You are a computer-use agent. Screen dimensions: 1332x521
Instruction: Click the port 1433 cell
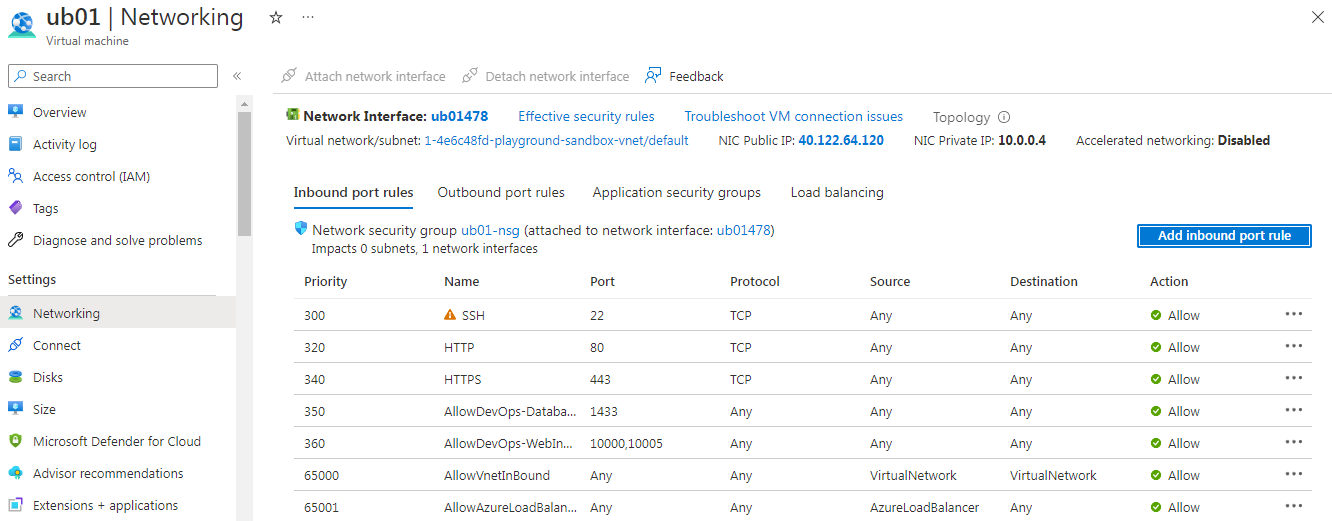point(605,411)
